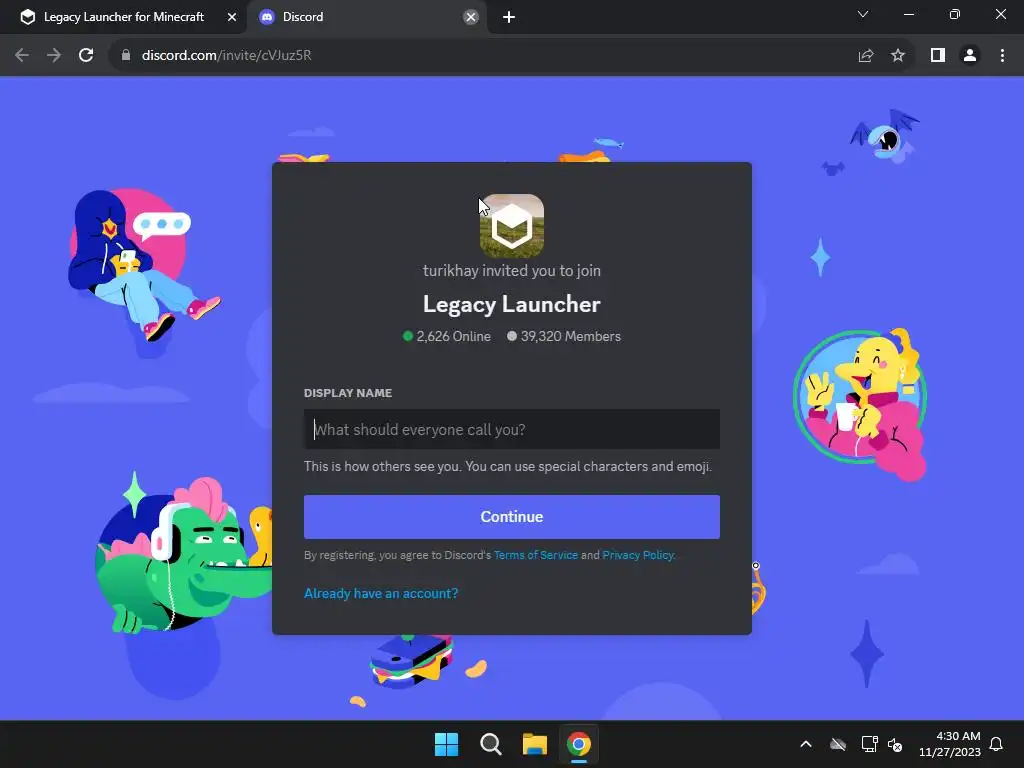1024x768 pixels.
Task: Click '39,320 Members' count text
Action: coord(570,336)
